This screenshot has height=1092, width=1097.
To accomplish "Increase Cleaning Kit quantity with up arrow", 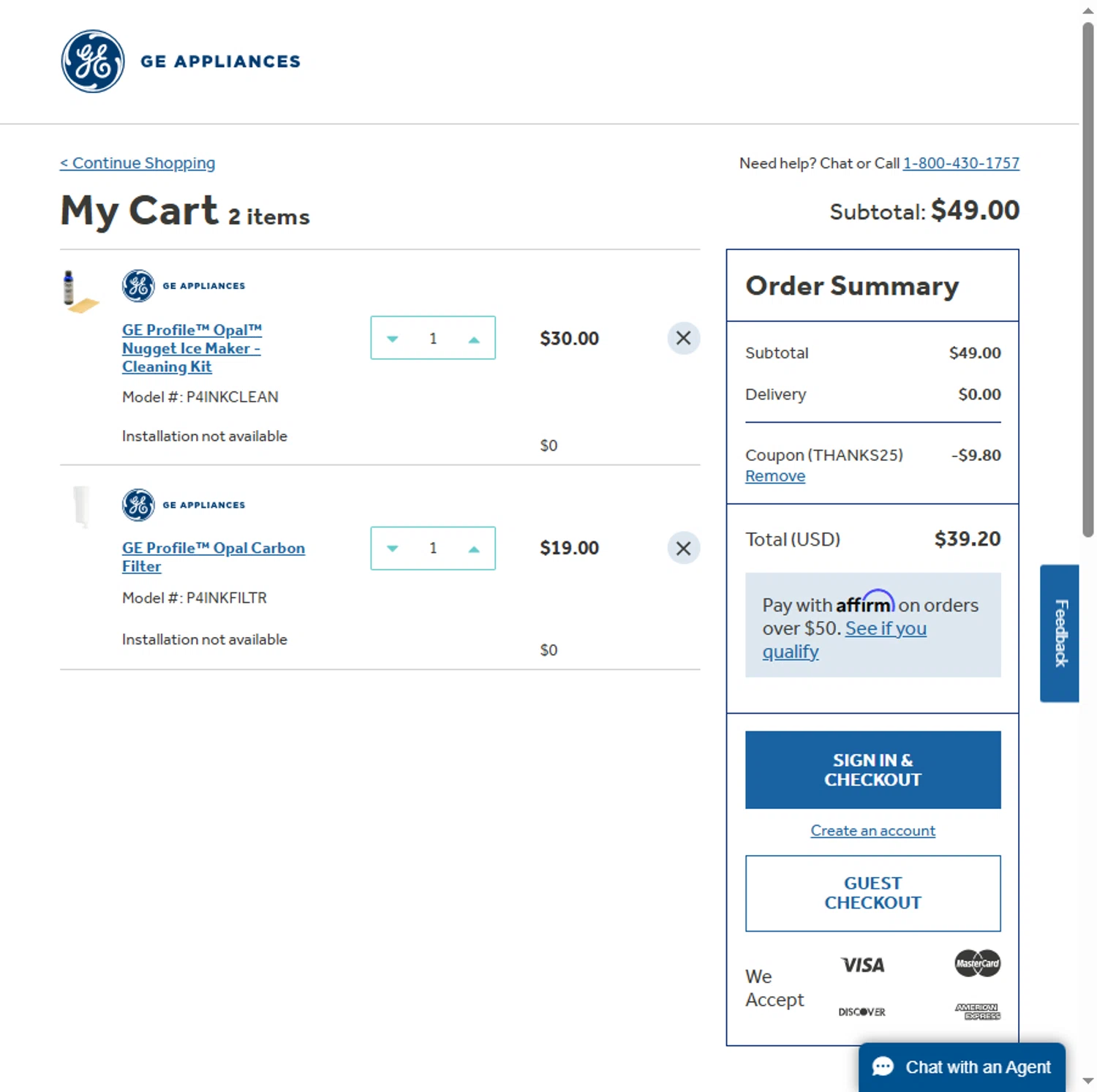I will pos(474,339).
